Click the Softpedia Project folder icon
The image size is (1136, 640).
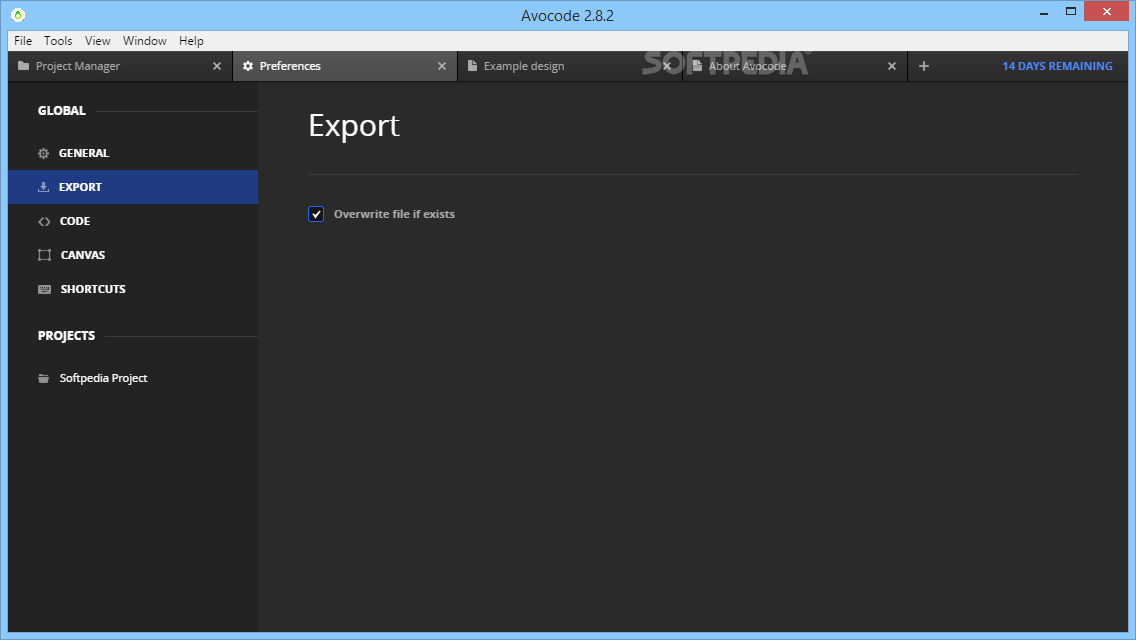43,378
